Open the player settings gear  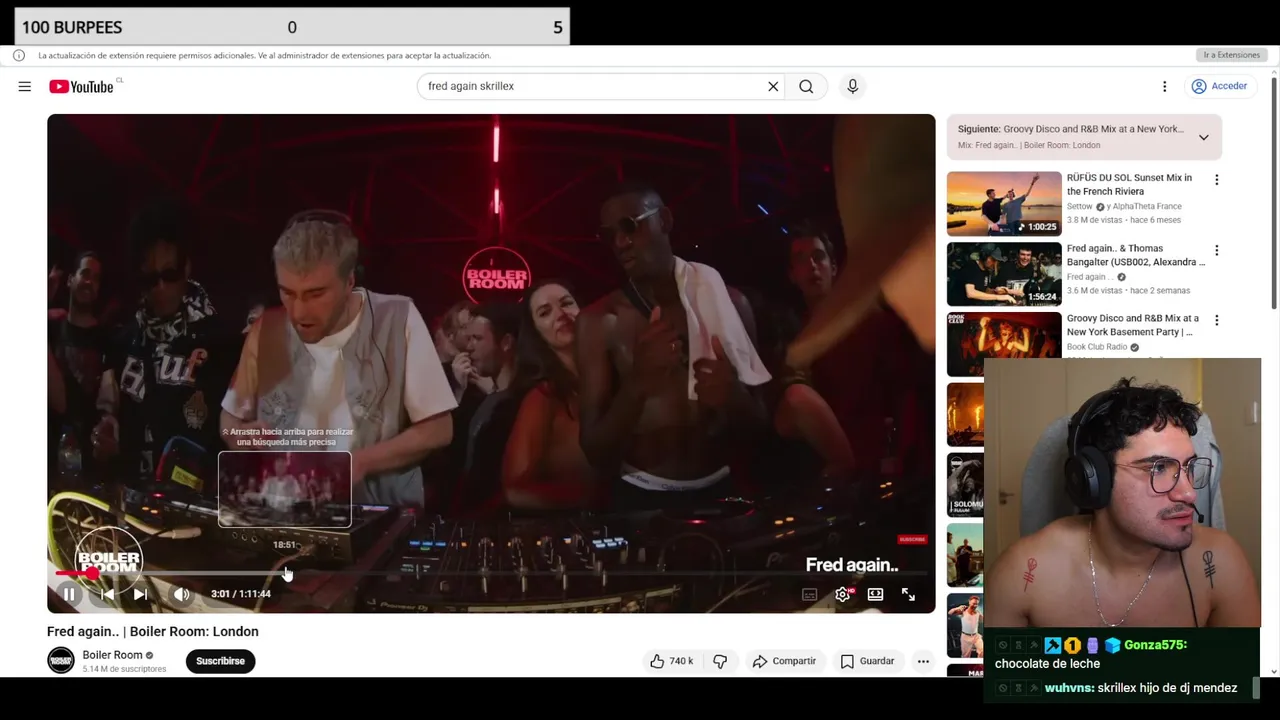843,595
